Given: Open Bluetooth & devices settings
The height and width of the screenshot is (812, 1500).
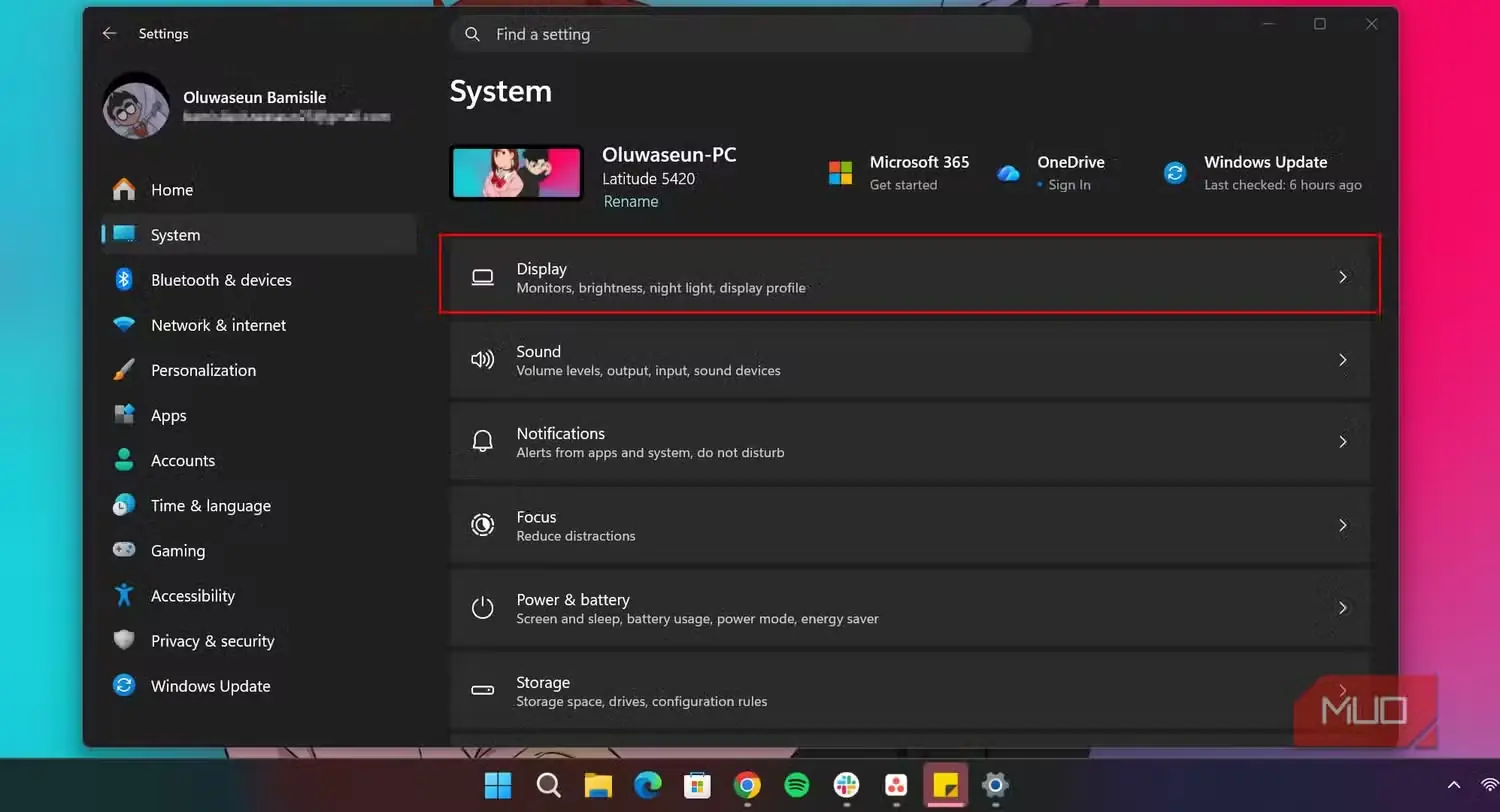Looking at the screenshot, I should click(260, 280).
